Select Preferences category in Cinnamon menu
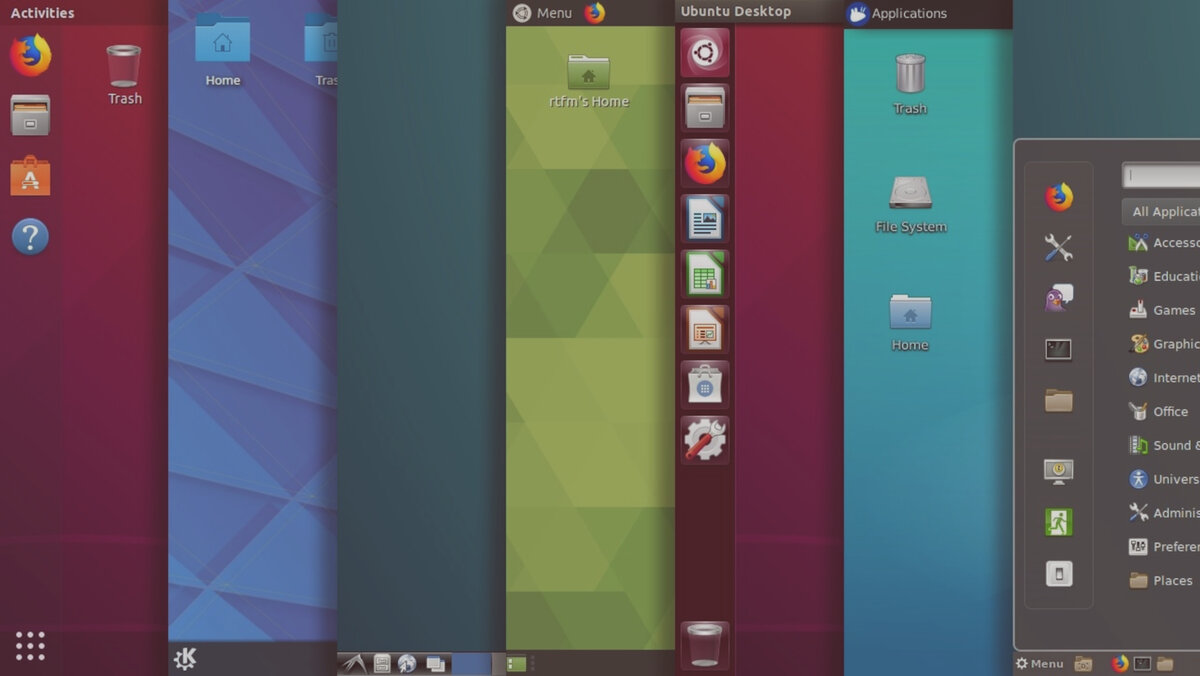 pos(1162,547)
